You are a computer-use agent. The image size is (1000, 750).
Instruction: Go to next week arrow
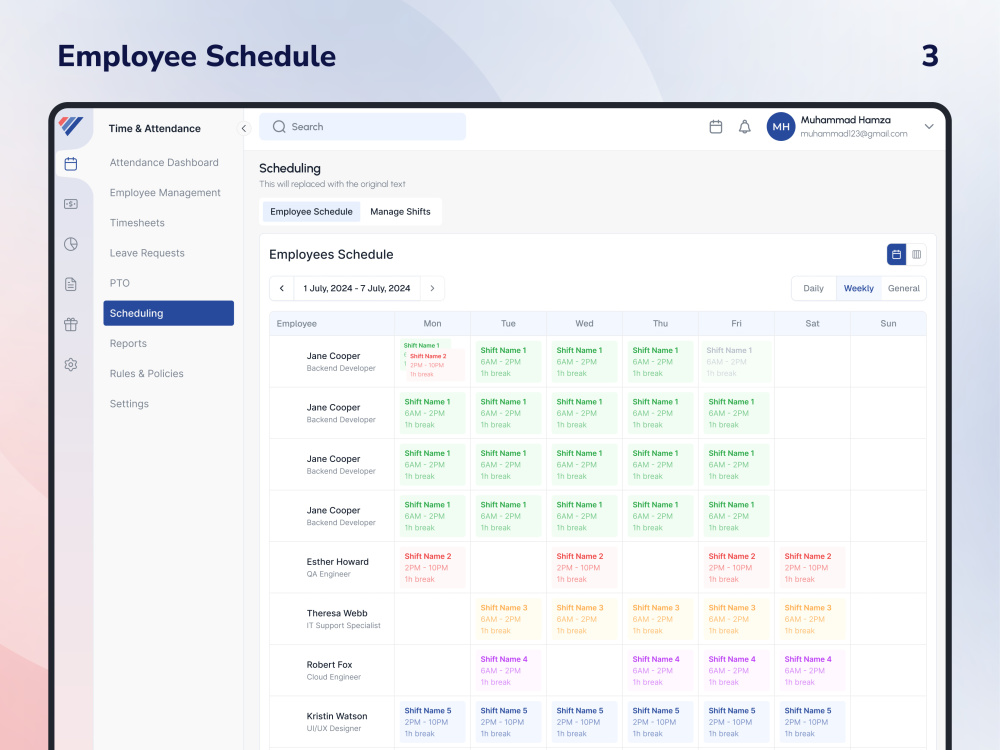(x=432, y=288)
